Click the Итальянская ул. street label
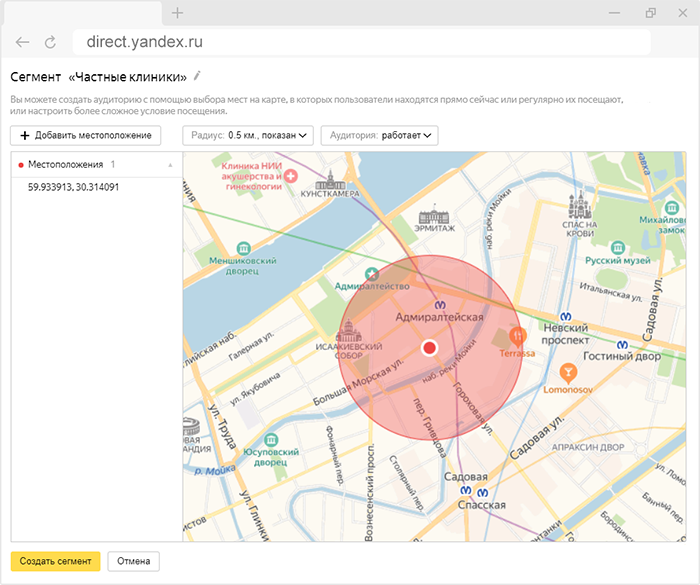 (x=611, y=292)
